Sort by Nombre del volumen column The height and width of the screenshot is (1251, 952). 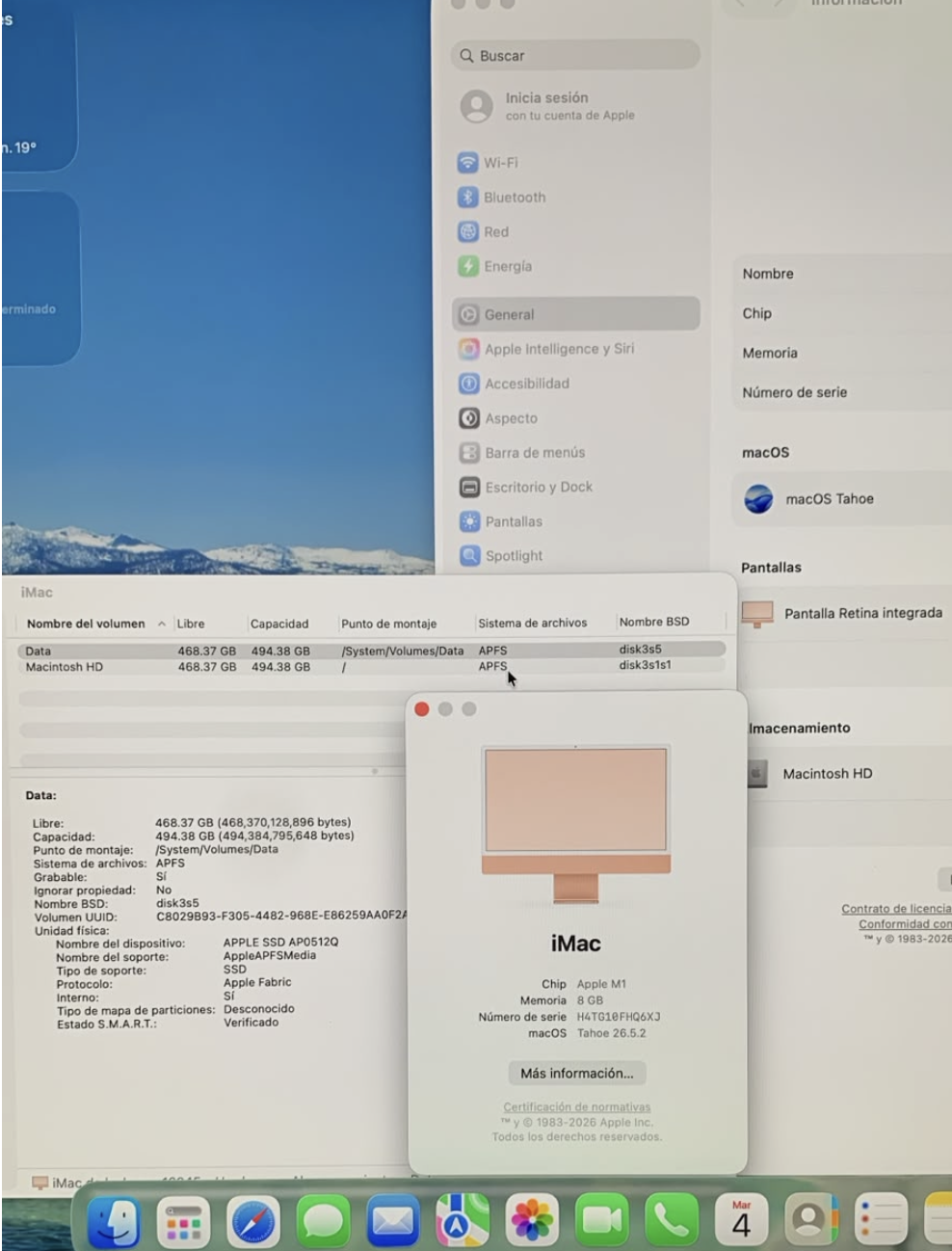[86, 624]
